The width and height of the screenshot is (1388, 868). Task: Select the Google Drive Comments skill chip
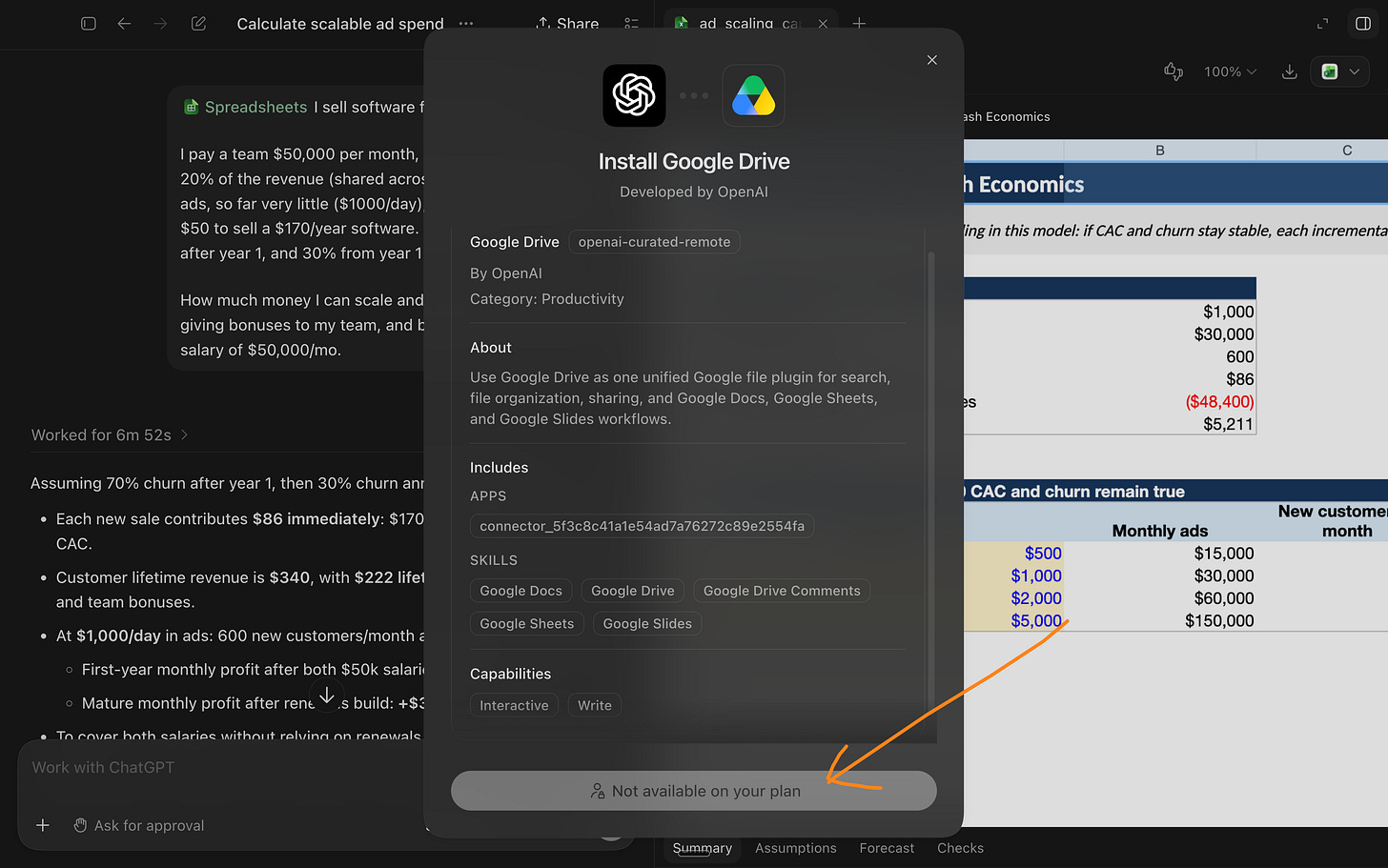click(x=782, y=591)
